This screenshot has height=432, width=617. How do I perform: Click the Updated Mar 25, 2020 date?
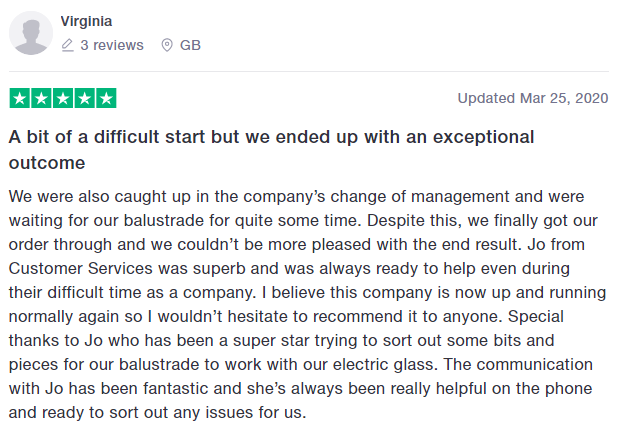pyautogui.click(x=533, y=98)
